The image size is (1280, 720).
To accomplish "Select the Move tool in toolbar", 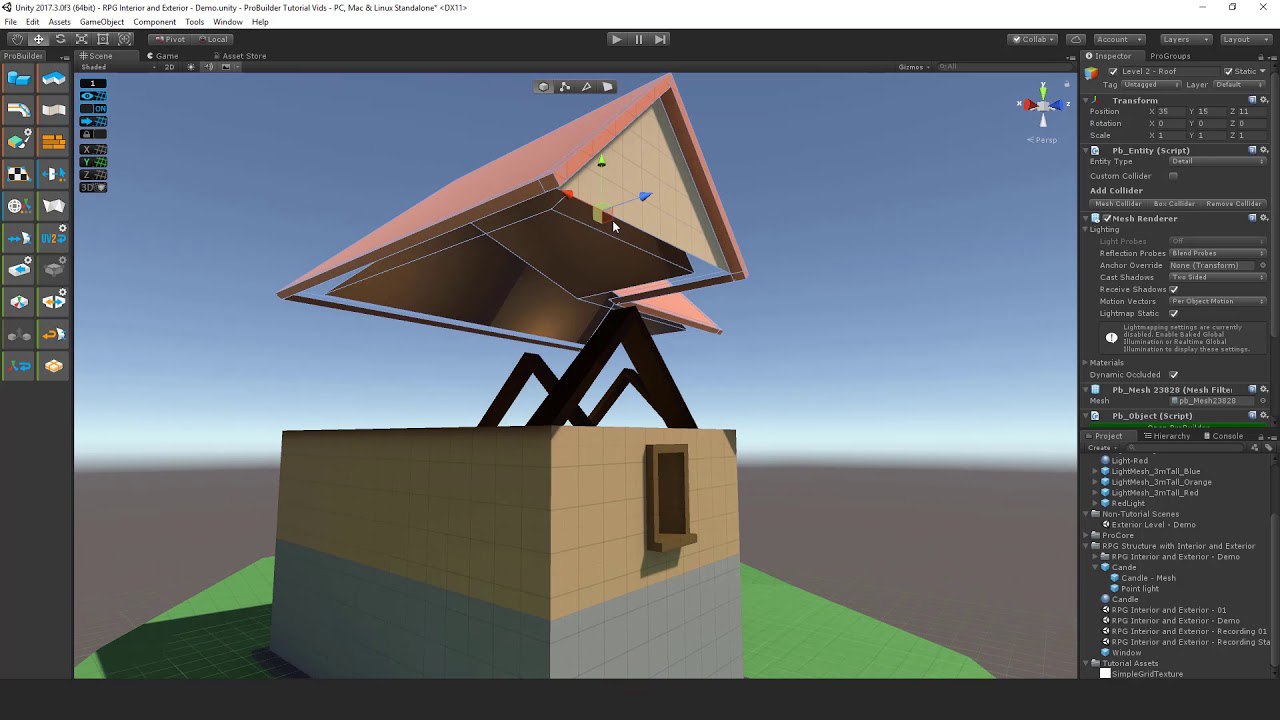I will click(39, 39).
